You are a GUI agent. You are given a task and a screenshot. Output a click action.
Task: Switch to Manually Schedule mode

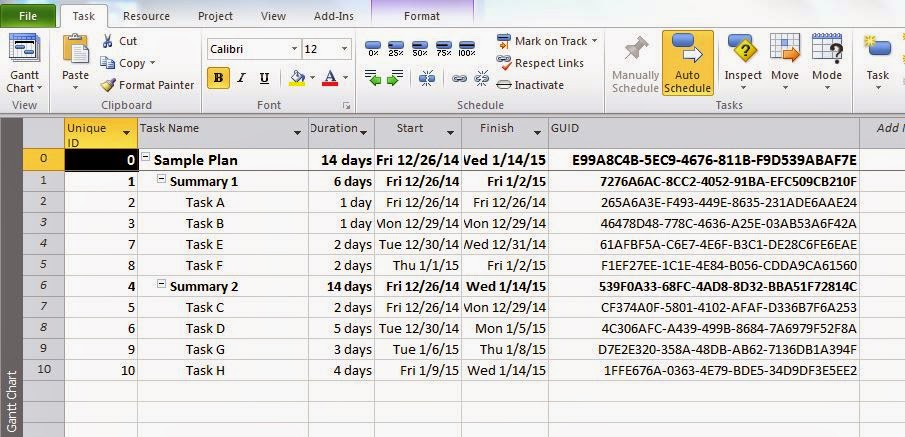tap(635, 64)
